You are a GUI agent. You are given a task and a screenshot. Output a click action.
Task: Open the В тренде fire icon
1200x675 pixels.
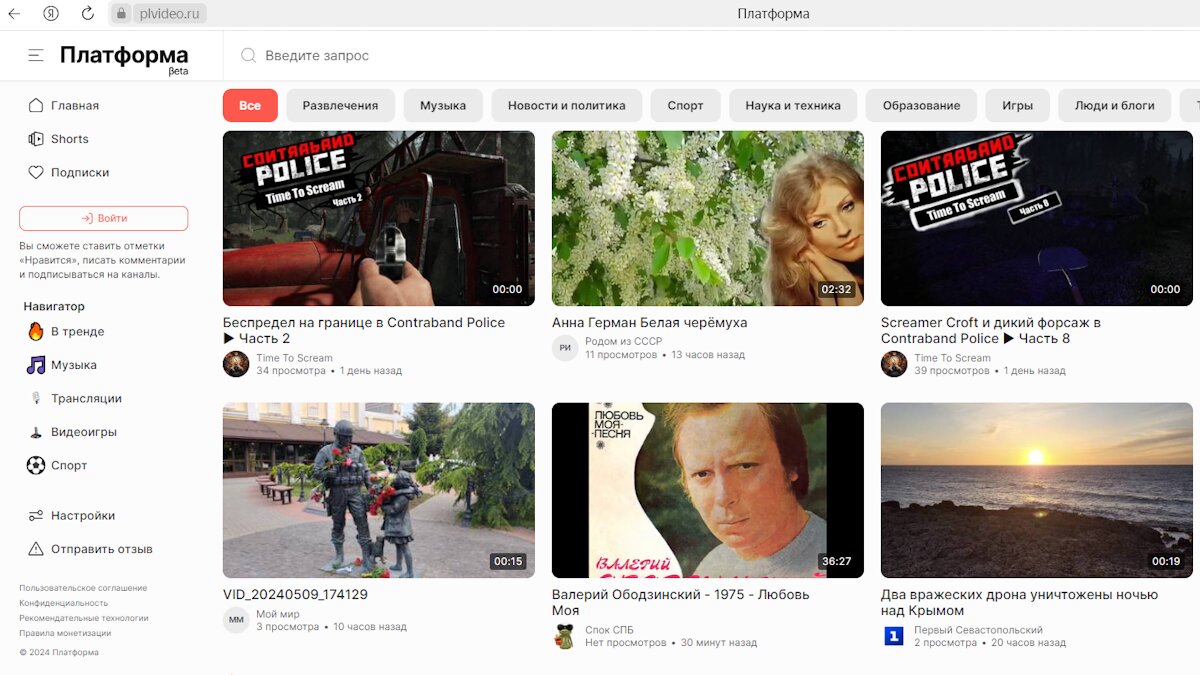pos(36,332)
